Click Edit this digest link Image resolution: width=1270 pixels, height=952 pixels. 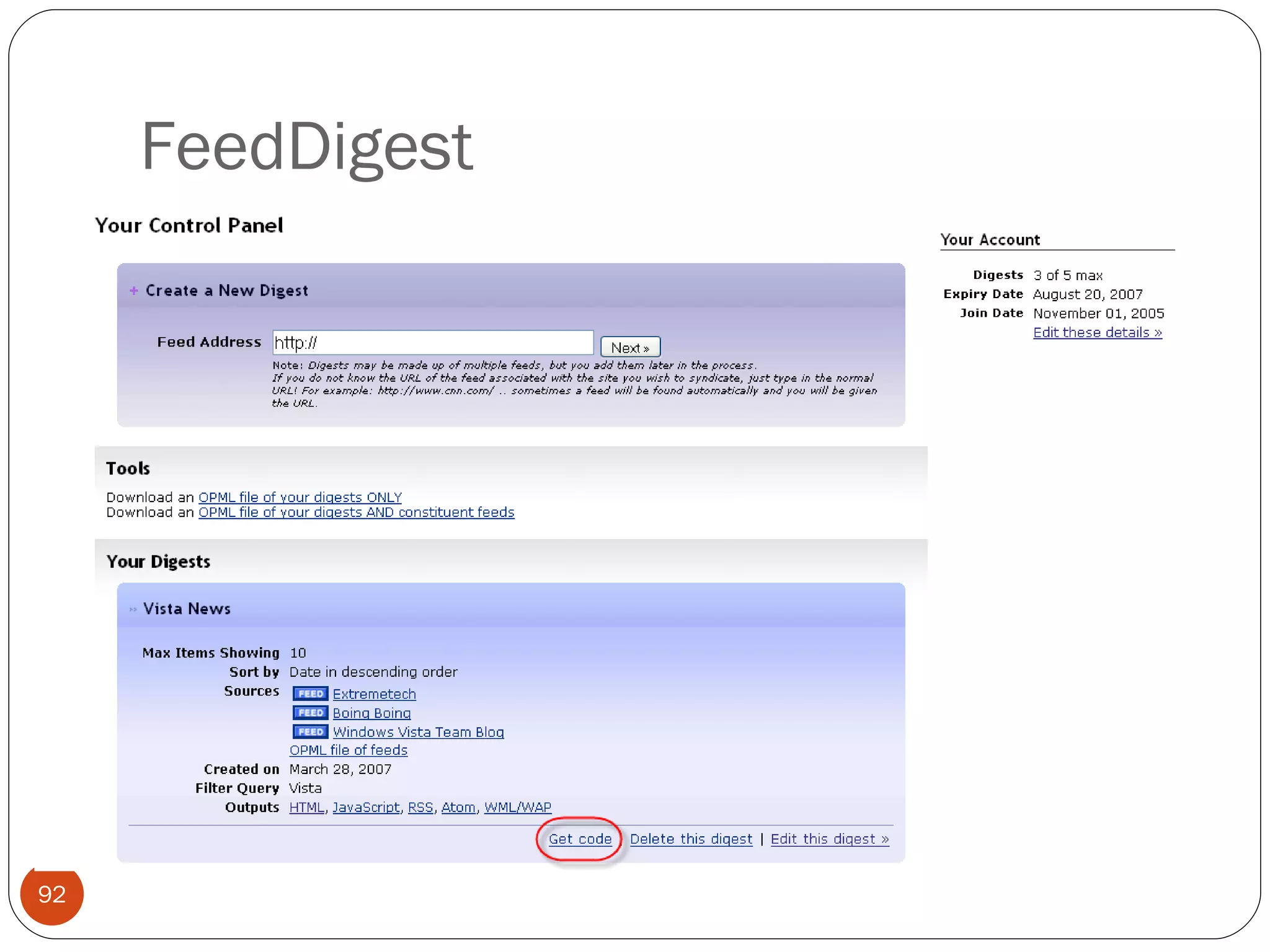point(830,839)
